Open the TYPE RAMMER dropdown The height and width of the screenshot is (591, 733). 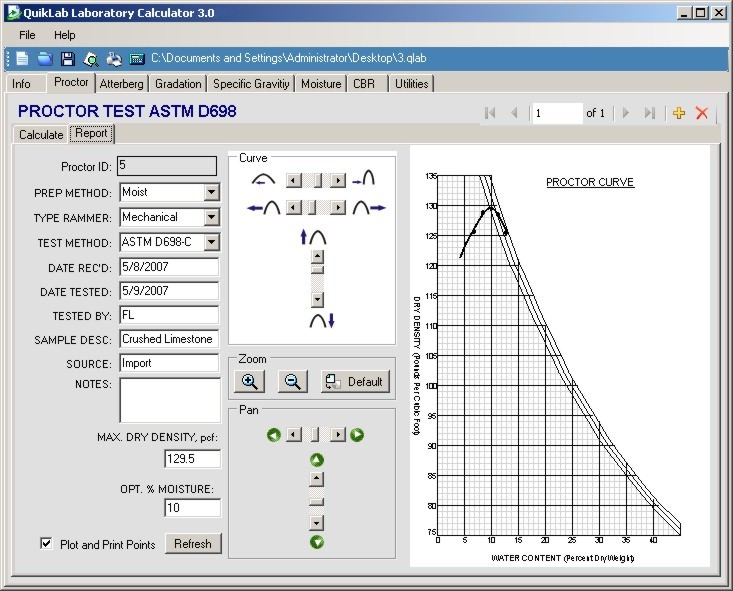pyautogui.click(x=211, y=217)
